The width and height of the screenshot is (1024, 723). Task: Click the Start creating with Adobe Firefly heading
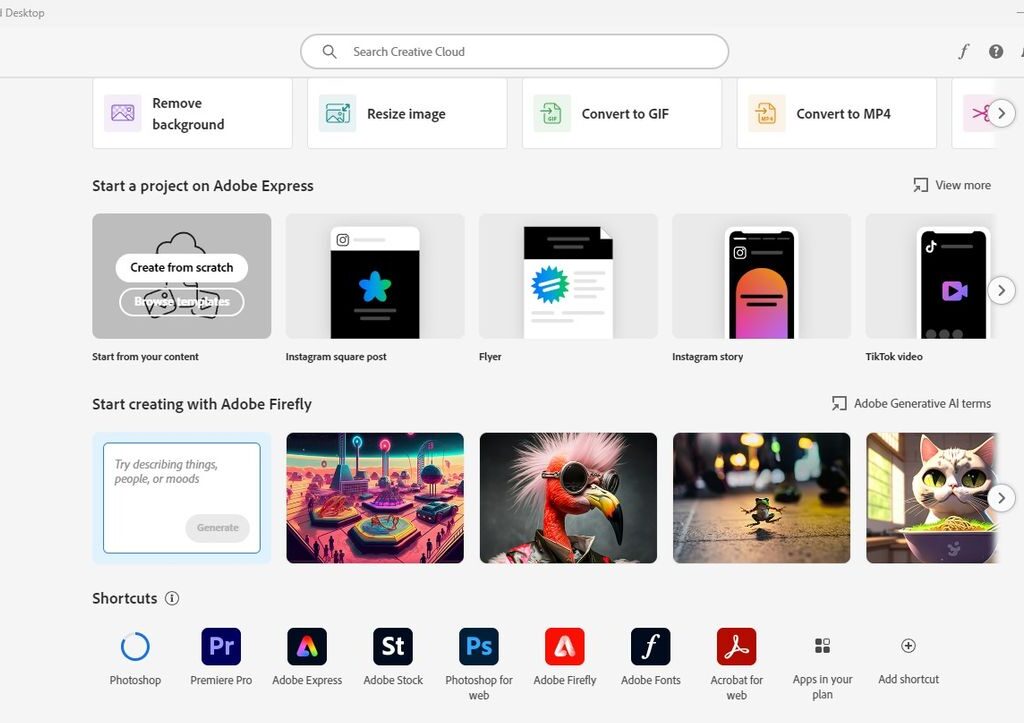202,404
